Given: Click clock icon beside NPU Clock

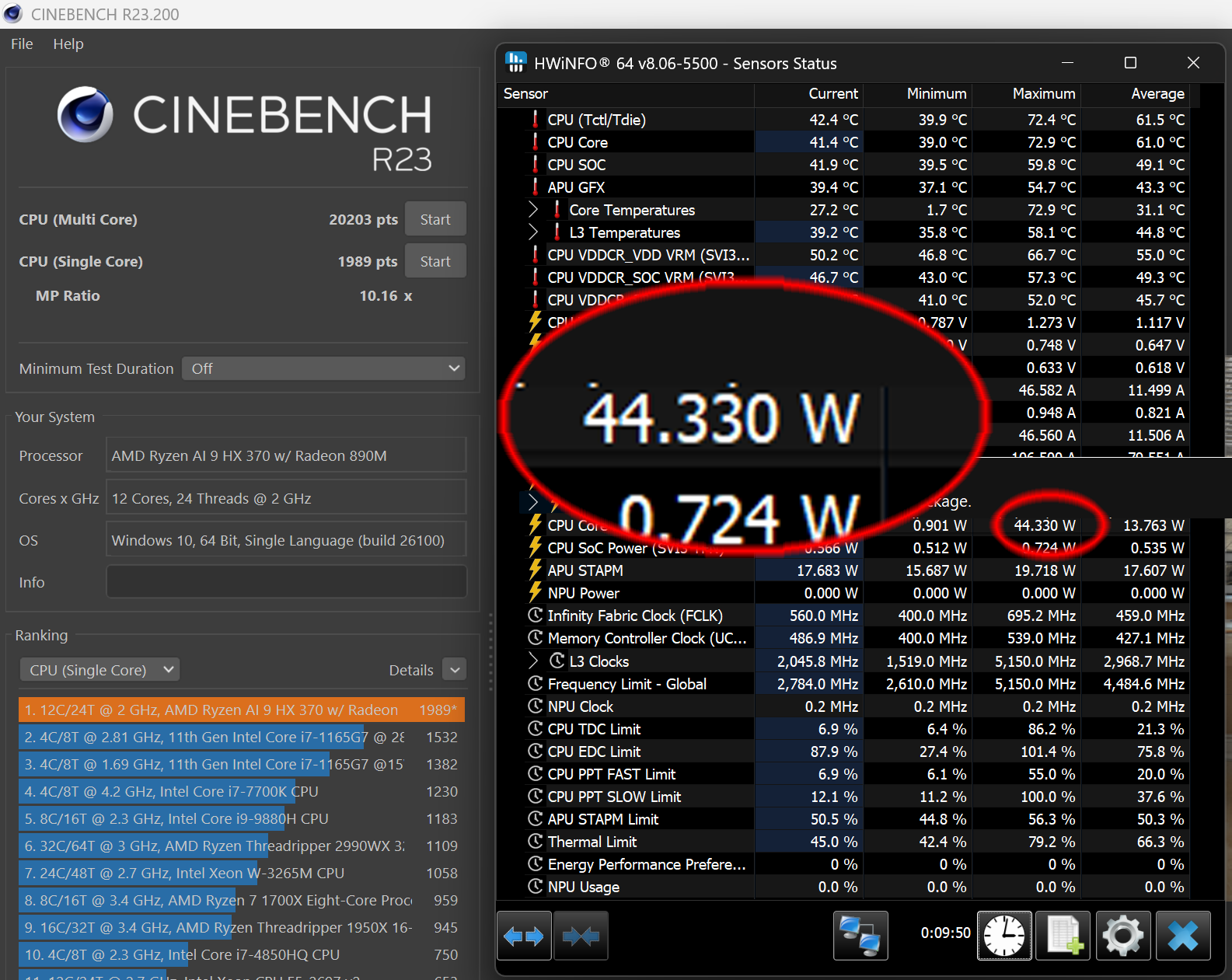Looking at the screenshot, I should click(535, 706).
